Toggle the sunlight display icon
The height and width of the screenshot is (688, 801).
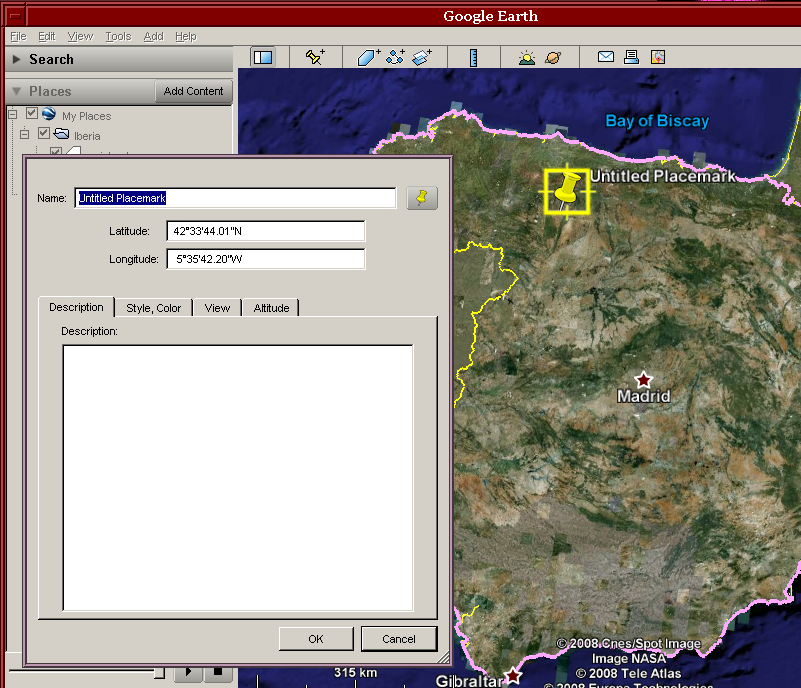(527, 58)
